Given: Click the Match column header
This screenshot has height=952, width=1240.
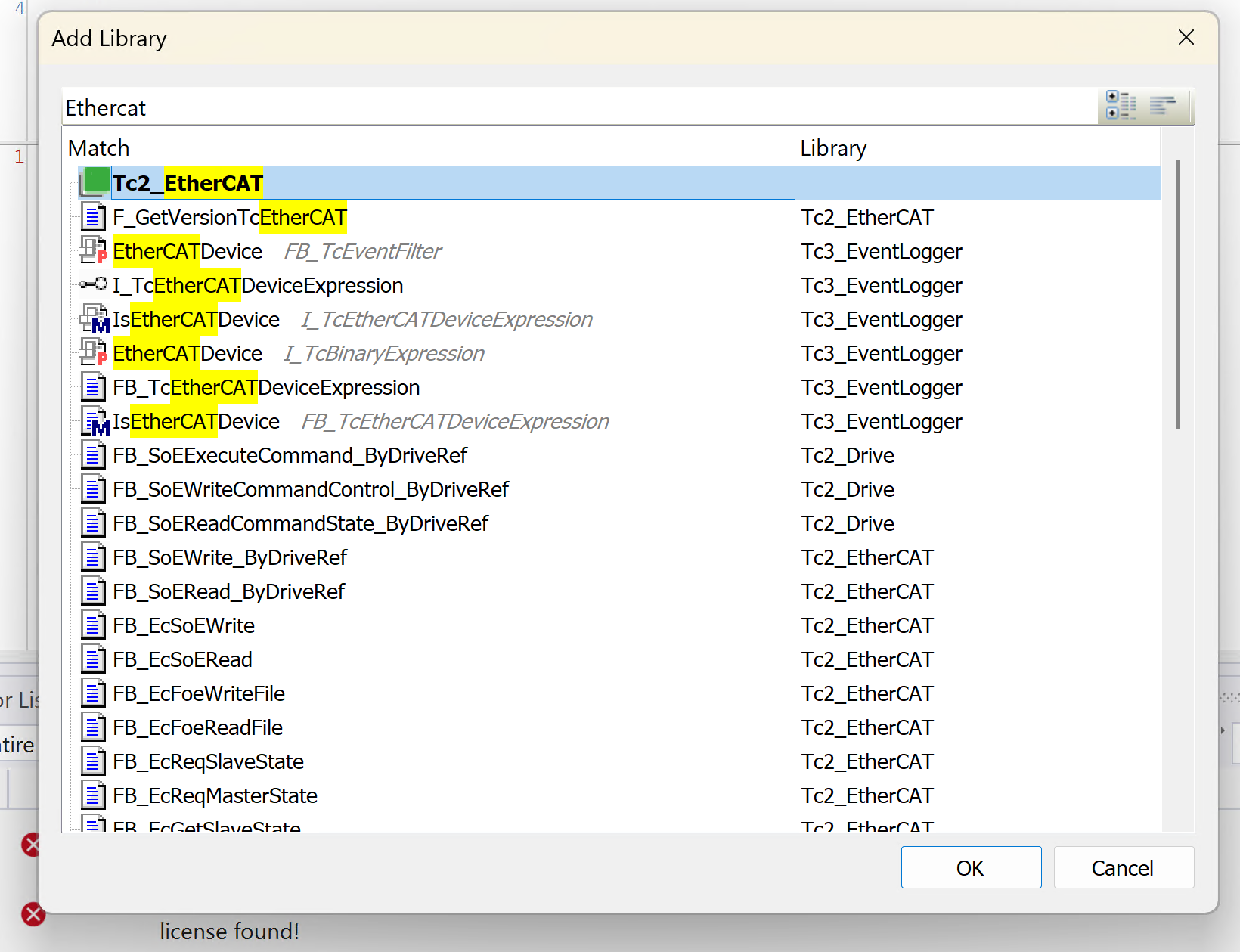Looking at the screenshot, I should coord(98,148).
